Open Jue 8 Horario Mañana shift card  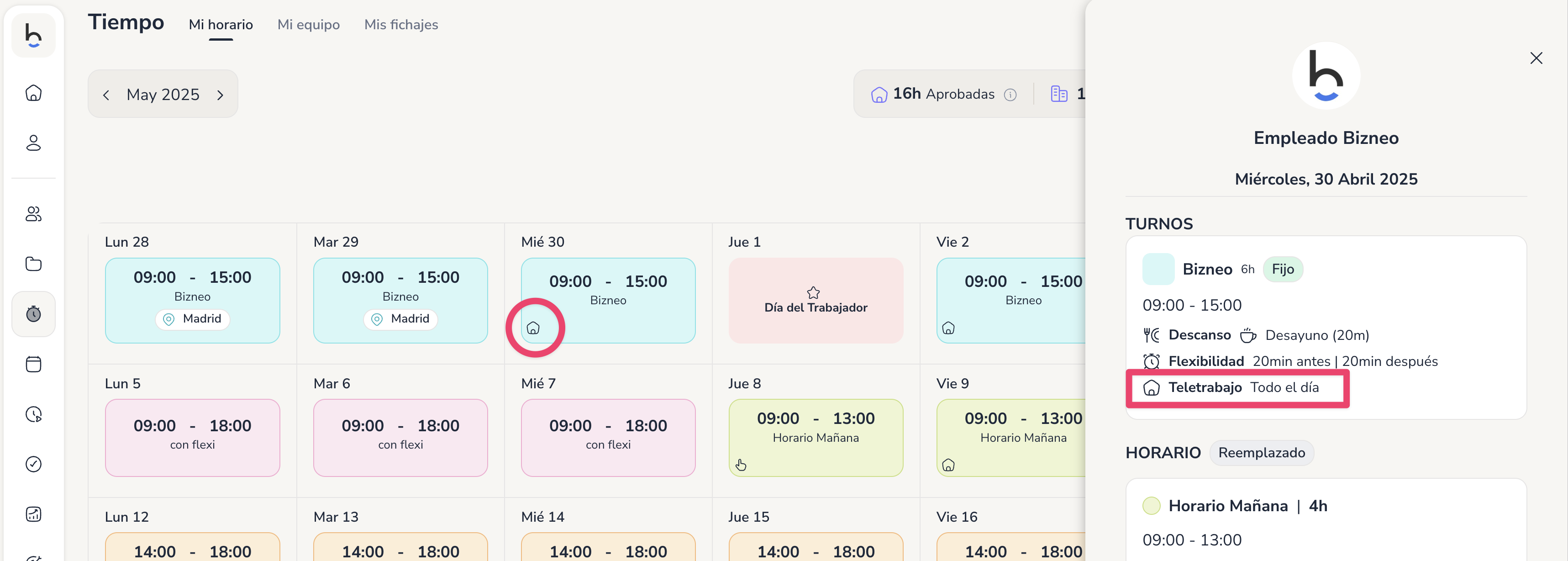(816, 437)
